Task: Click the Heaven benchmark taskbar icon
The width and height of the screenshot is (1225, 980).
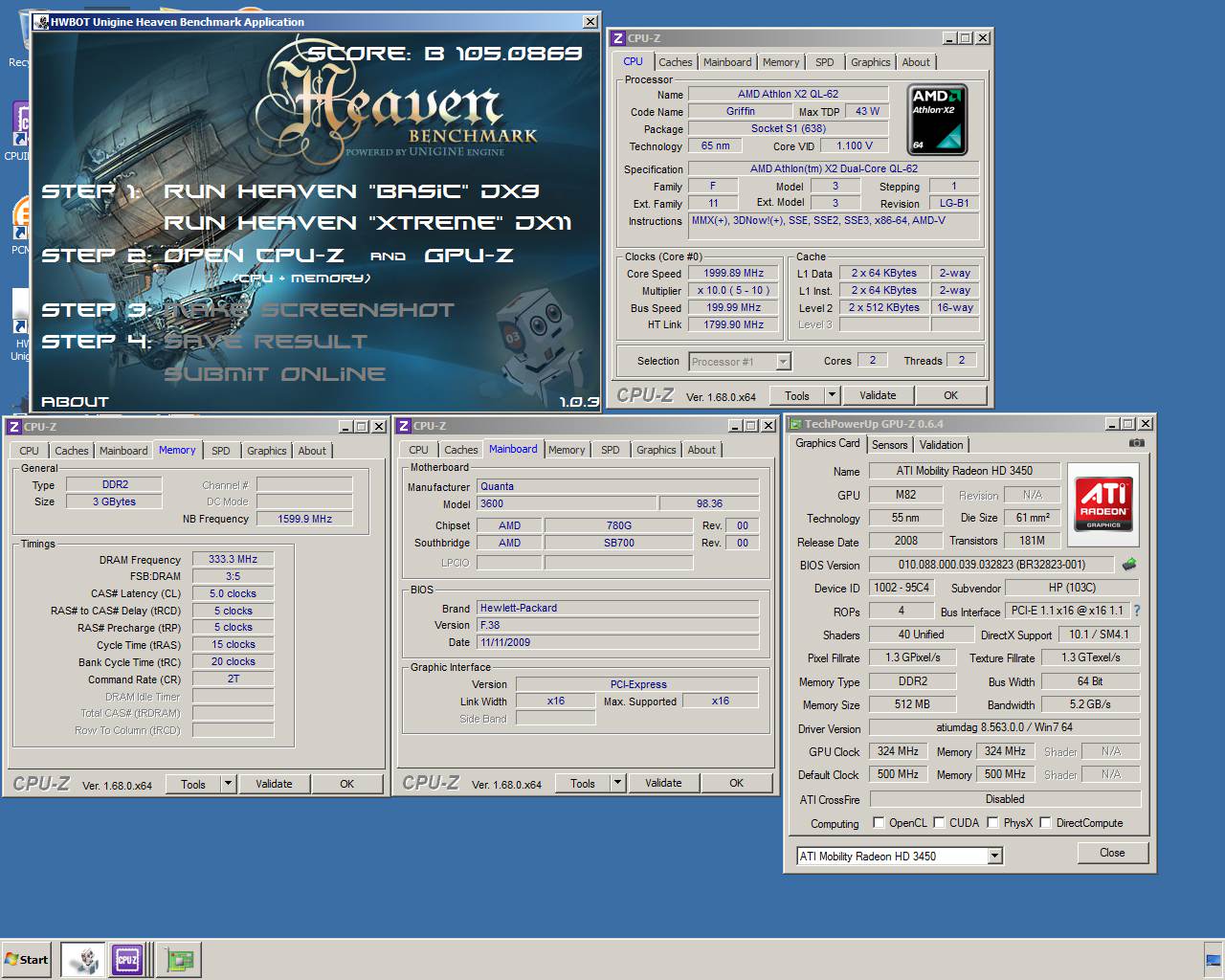Action: [x=83, y=959]
